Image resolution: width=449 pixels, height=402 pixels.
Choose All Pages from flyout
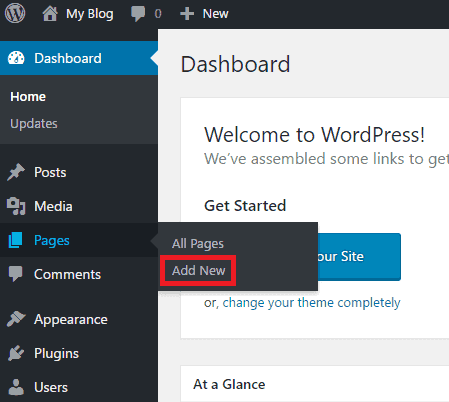pyautogui.click(x=198, y=244)
